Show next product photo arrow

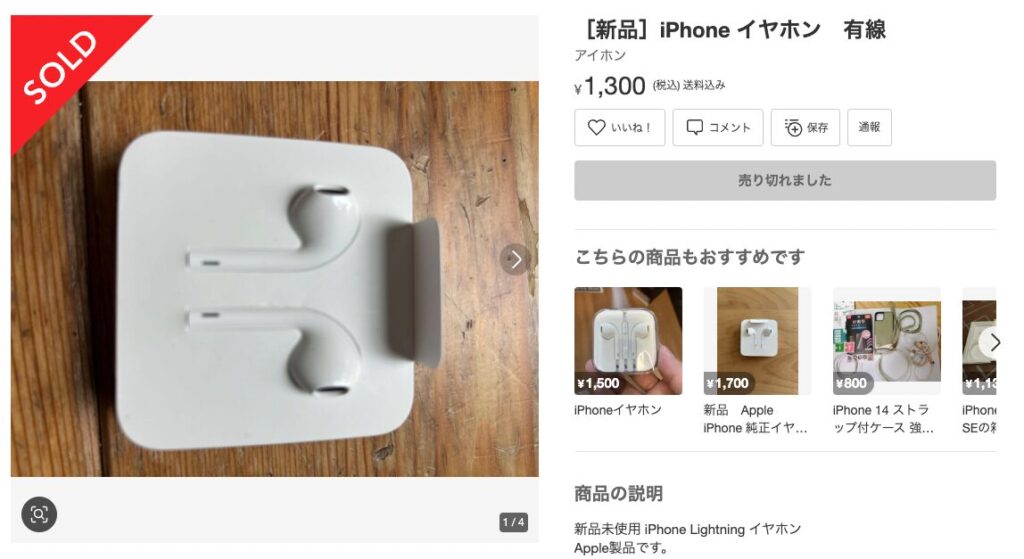(515, 259)
